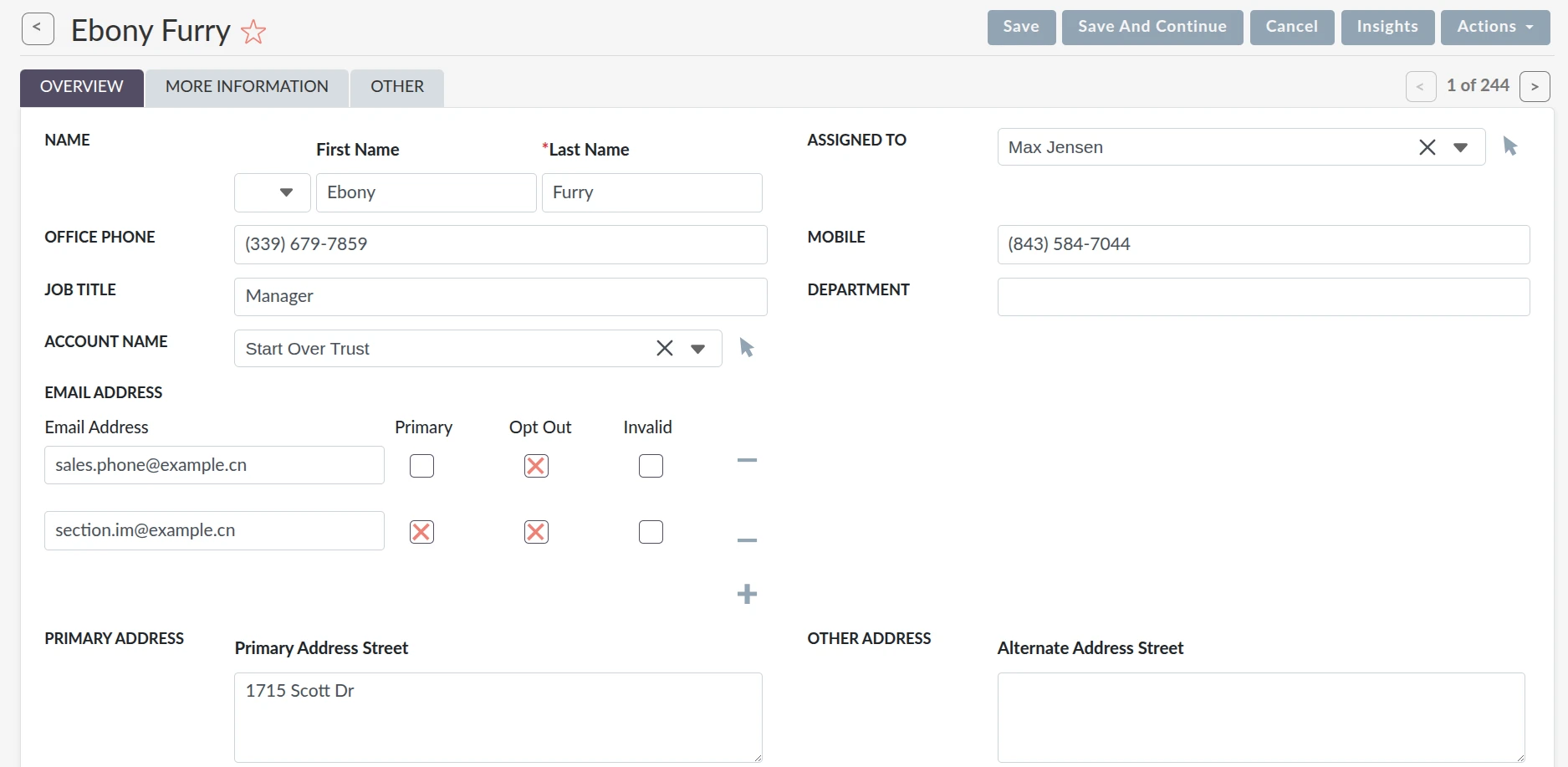Toggle Invalid for section.im@example.cn
The image size is (1568, 767).
[651, 532]
